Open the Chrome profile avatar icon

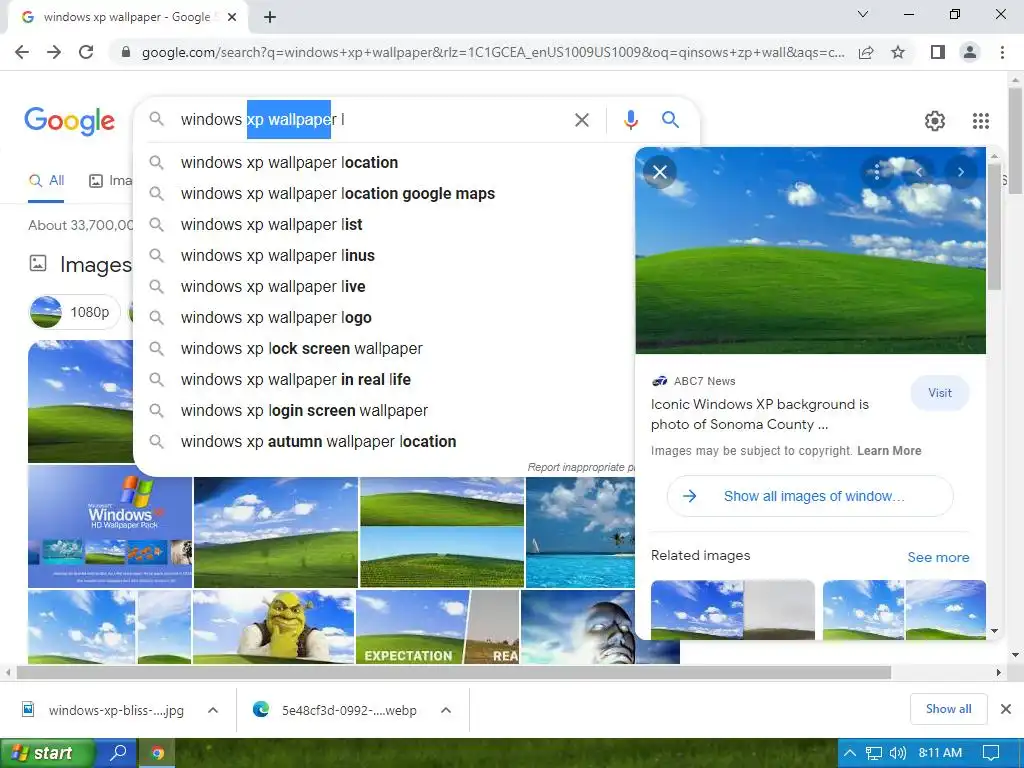point(970,52)
